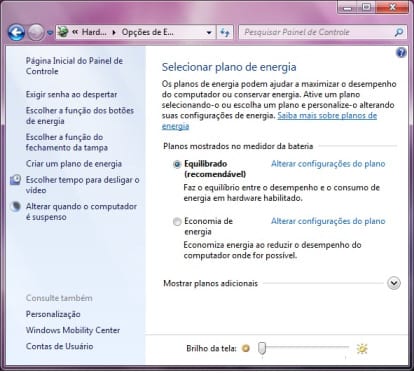The height and width of the screenshot is (373, 414).
Task: Click the 'Brilho da tela:' label
Action: coord(211,348)
